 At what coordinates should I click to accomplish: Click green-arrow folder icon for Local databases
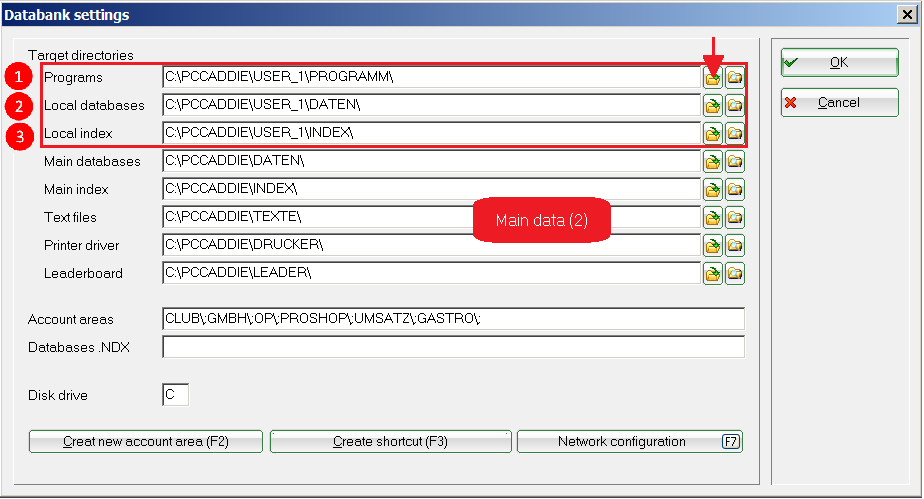[713, 105]
